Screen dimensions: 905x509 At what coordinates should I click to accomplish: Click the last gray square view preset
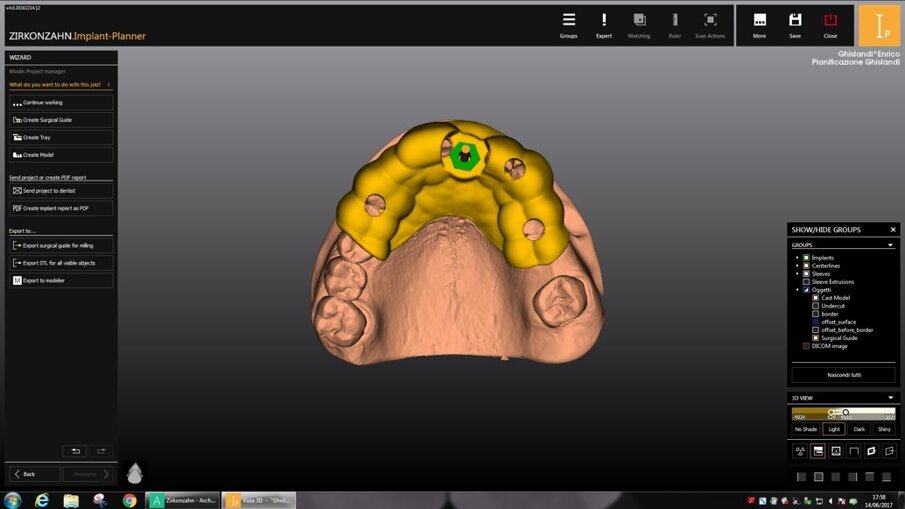887,477
